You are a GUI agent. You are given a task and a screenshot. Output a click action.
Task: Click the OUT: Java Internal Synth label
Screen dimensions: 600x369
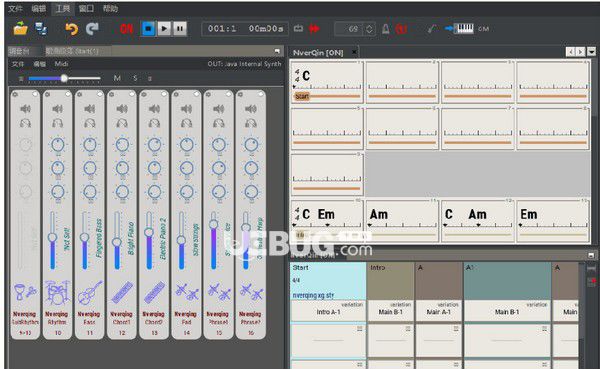pyautogui.click(x=244, y=64)
